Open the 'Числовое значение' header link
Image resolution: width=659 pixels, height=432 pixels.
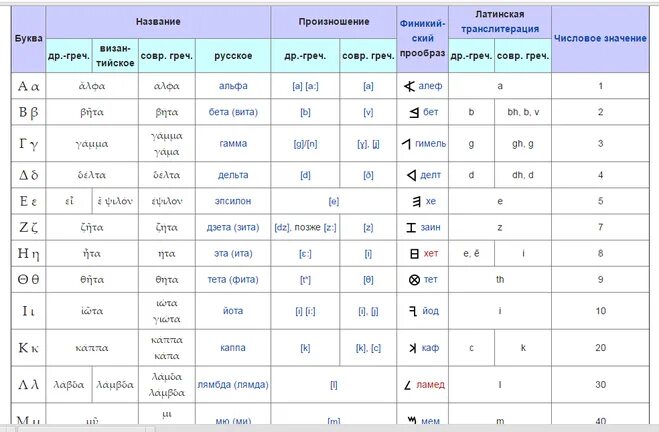pyautogui.click(x=600, y=38)
